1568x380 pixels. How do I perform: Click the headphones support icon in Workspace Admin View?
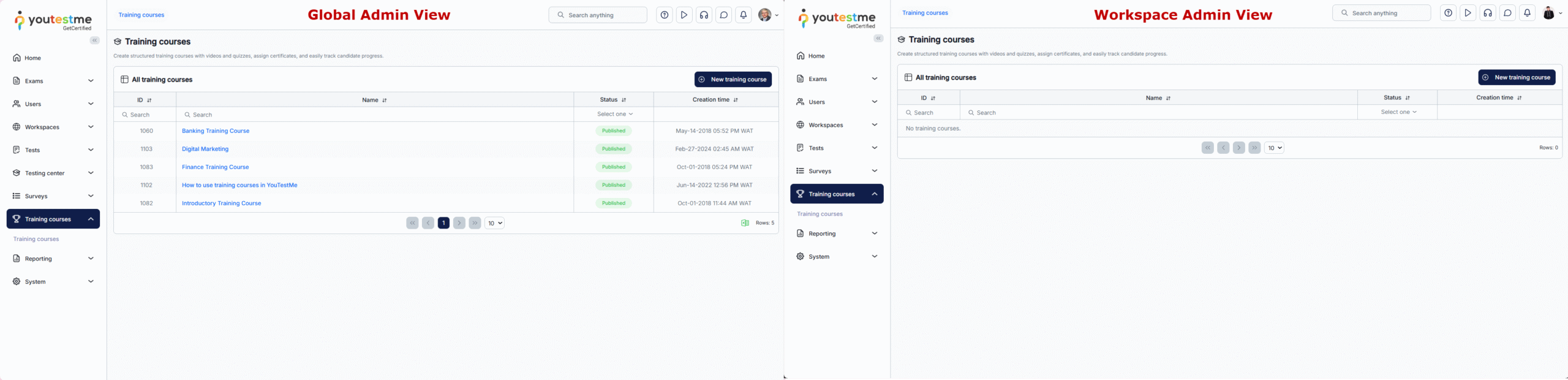(1488, 13)
